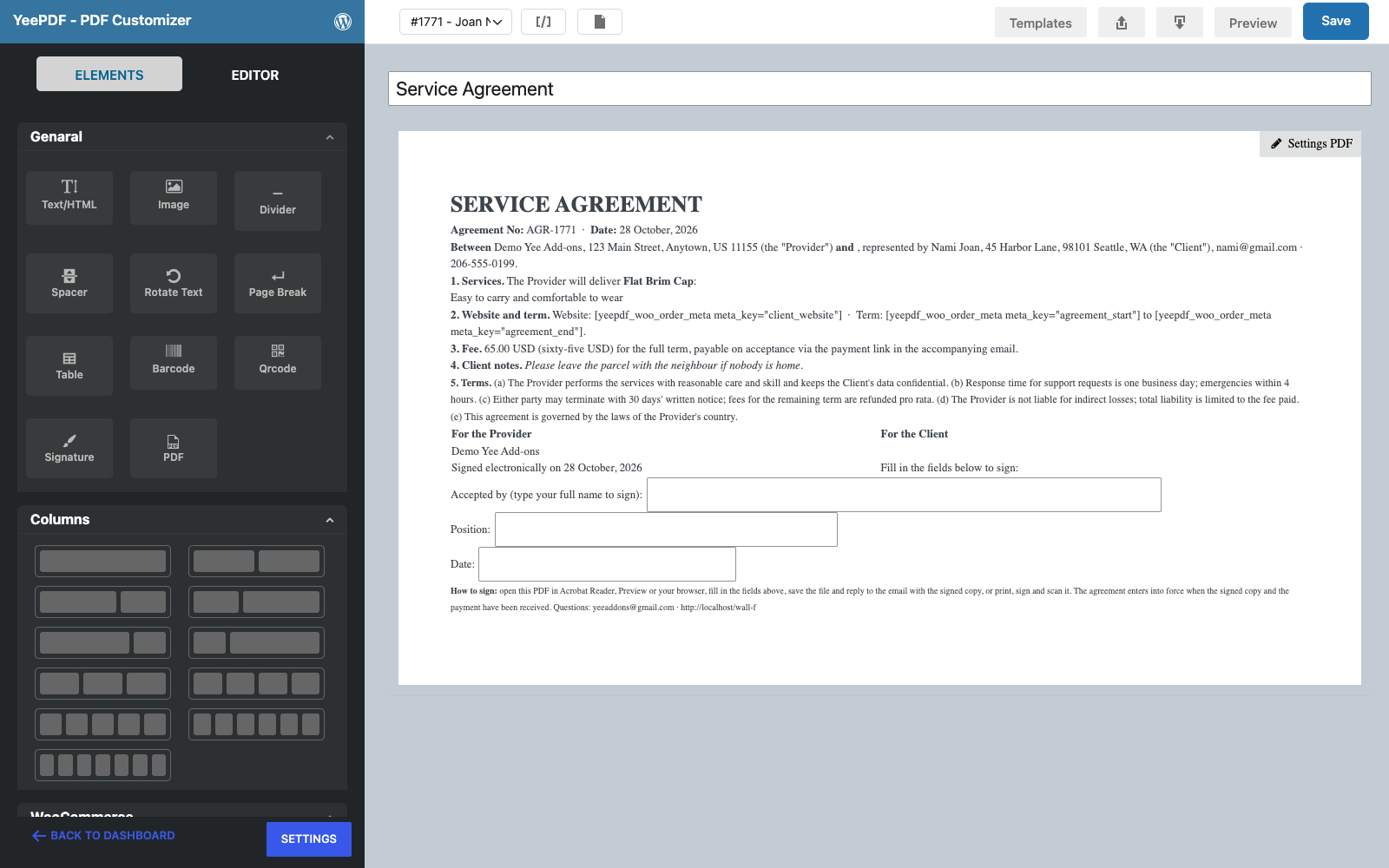Go BACK TO DASHBOARD
Image resolution: width=1389 pixels, height=868 pixels.
[103, 836]
